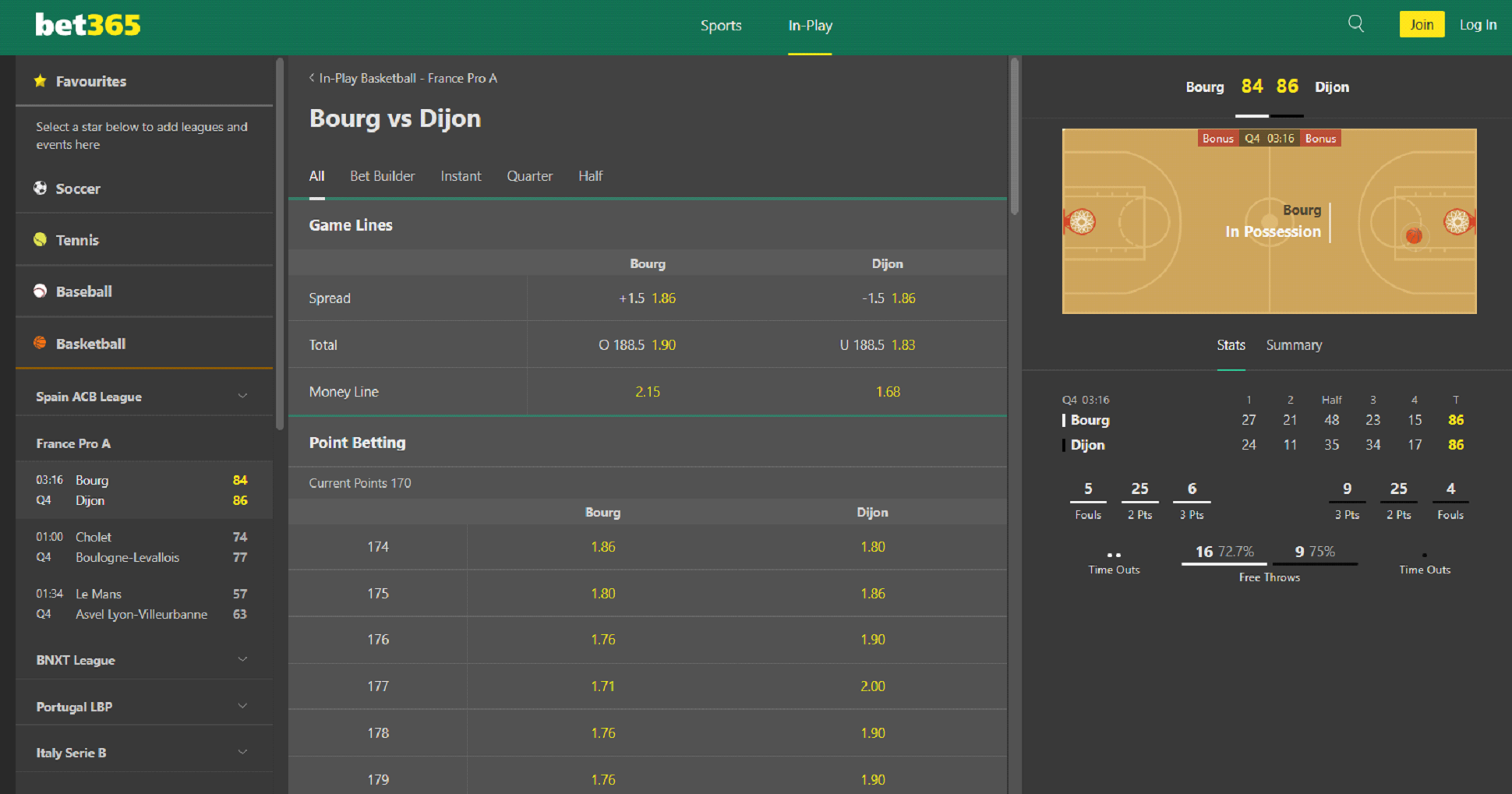The height and width of the screenshot is (794, 1512).
Task: Select Bourg odds 1.80 for point 175
Action: (x=602, y=594)
